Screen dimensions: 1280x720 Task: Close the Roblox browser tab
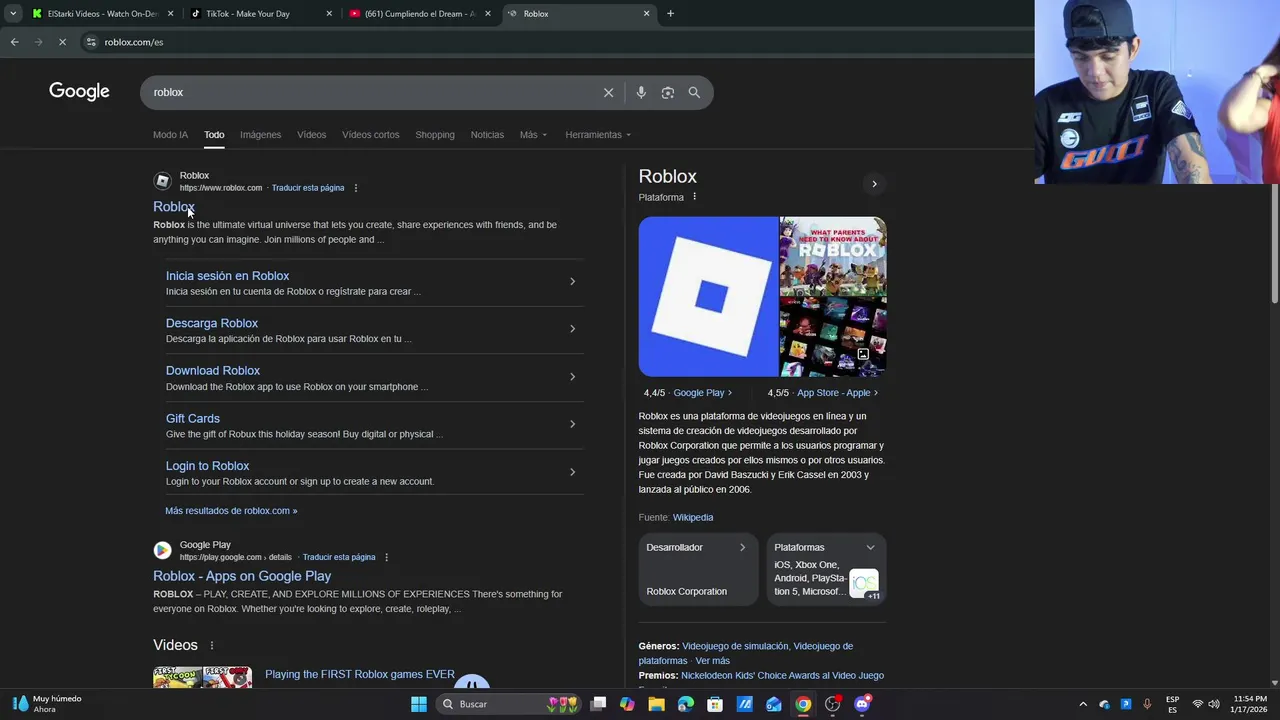click(646, 14)
